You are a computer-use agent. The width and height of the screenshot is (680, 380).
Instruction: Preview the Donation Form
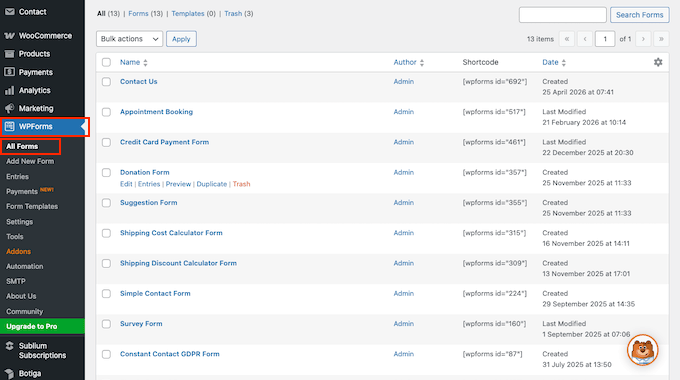point(178,184)
